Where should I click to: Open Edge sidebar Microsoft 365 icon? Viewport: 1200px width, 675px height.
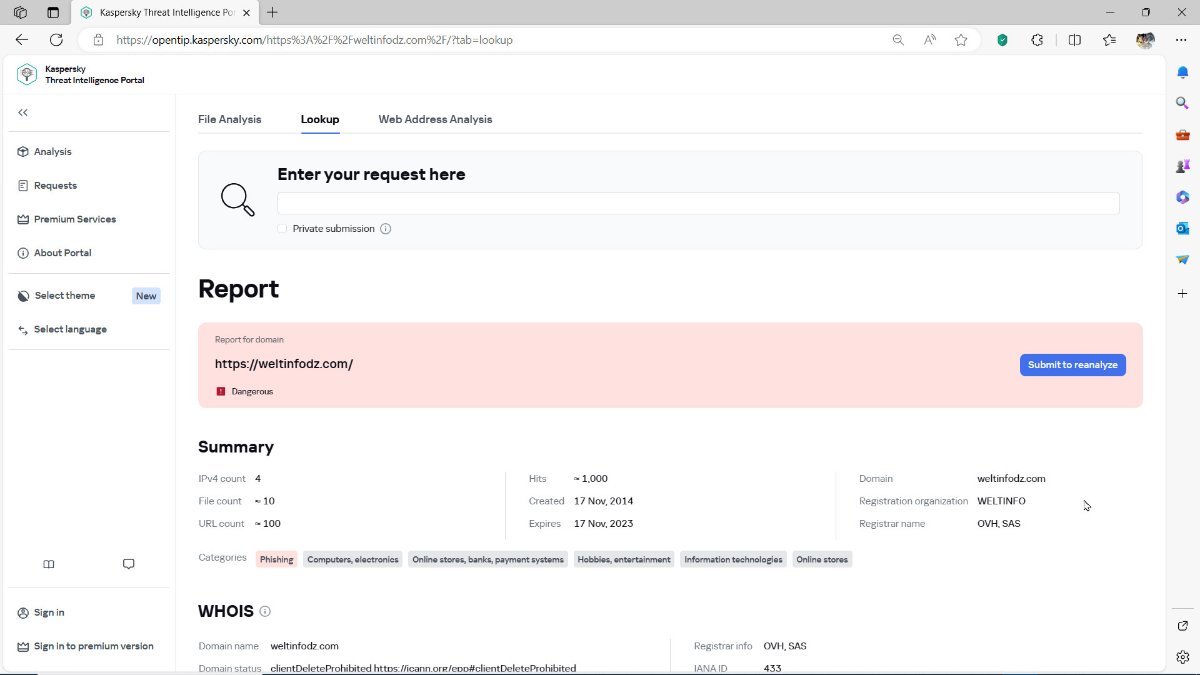point(1182,197)
